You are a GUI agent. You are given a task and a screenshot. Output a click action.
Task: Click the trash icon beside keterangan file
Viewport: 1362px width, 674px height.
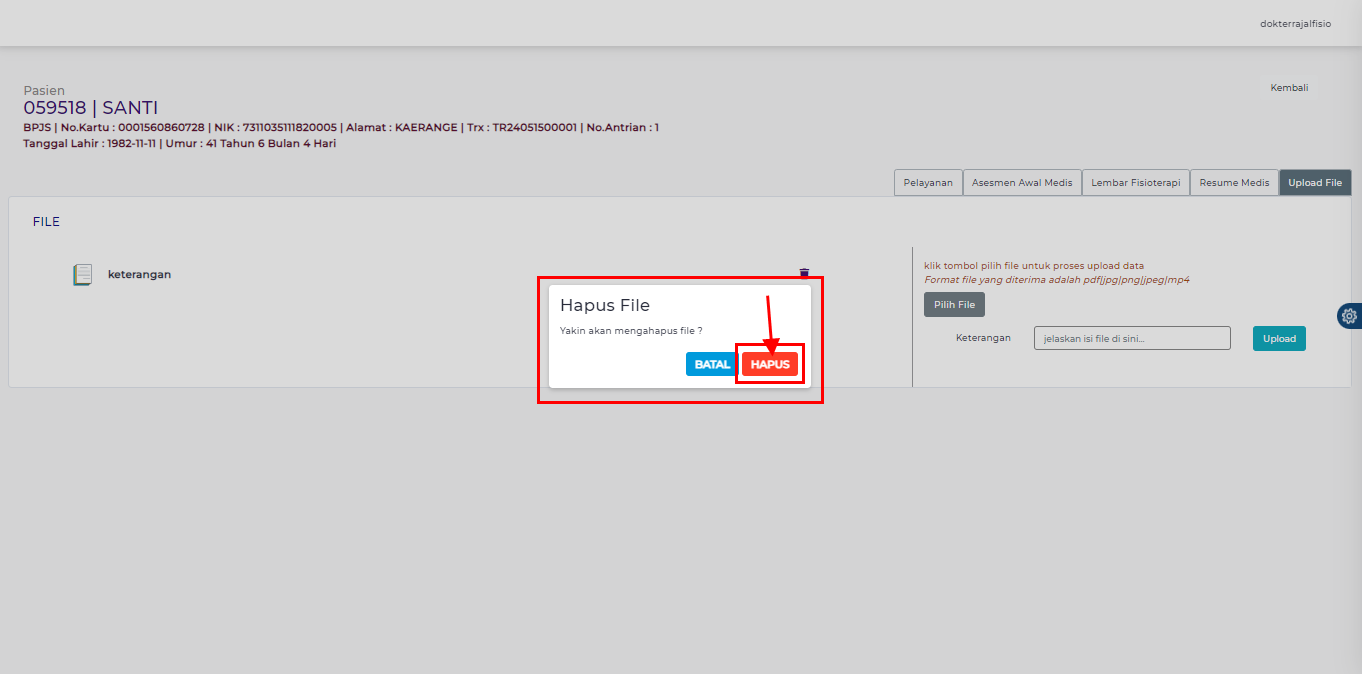coord(804,273)
